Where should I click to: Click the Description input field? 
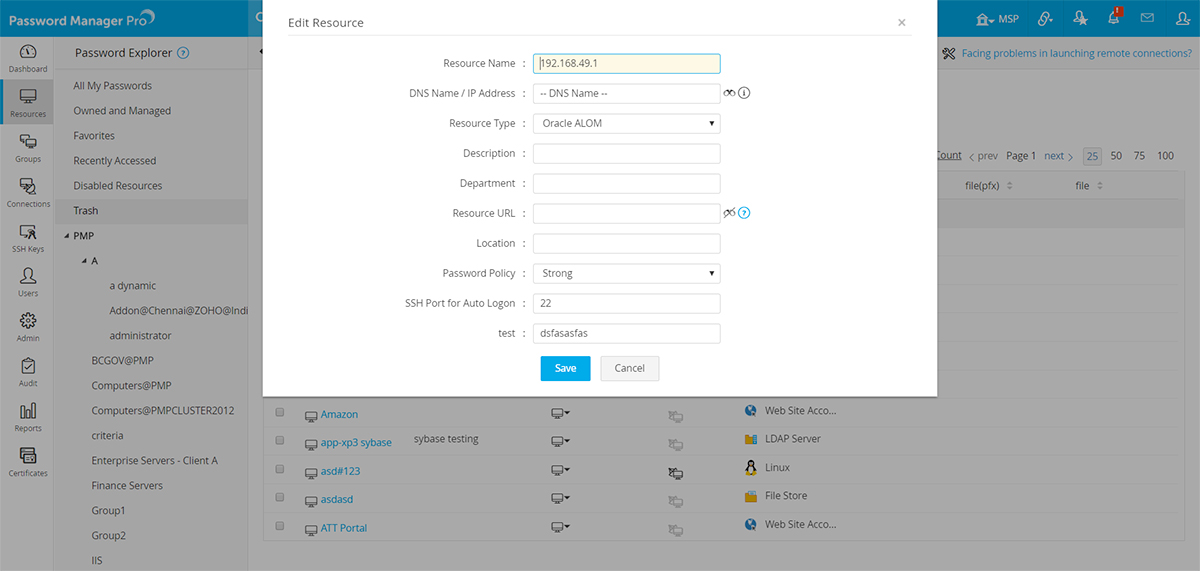point(626,153)
